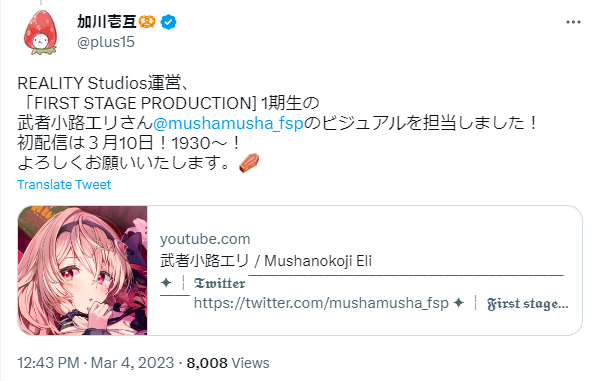593x381 pixels.
Task: Click the tweet body text REALITY Studios運営
Action: (99, 83)
